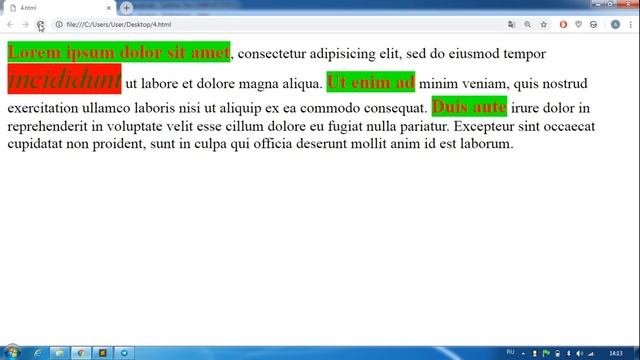Viewport: 640px width, 360px height.
Task: Open File Explorer from taskbar
Action: click(x=60, y=353)
